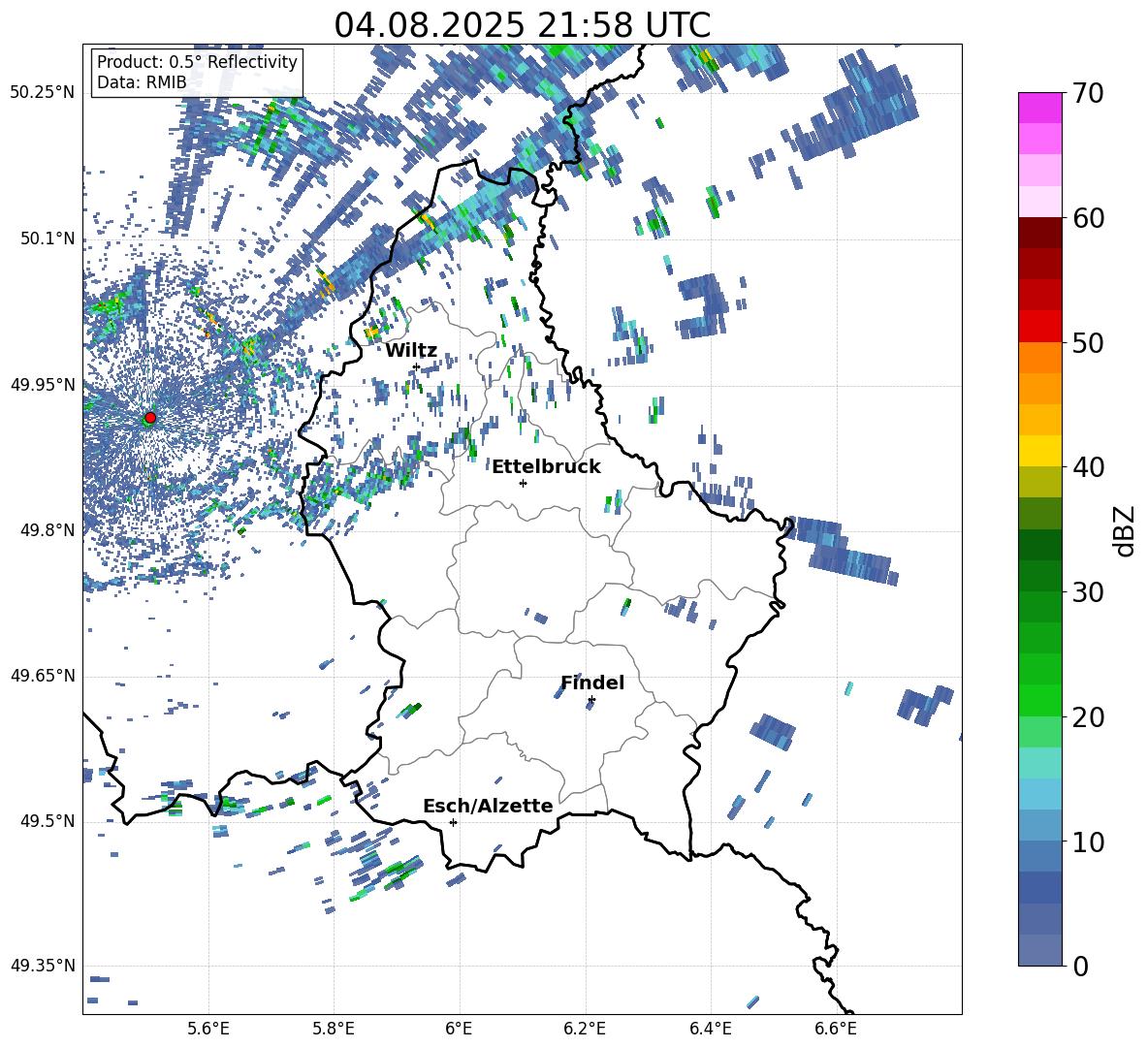Click the Wiltz station cross marker
Image resolution: width=1148 pixels, height=1048 pixels.
[x=417, y=366]
